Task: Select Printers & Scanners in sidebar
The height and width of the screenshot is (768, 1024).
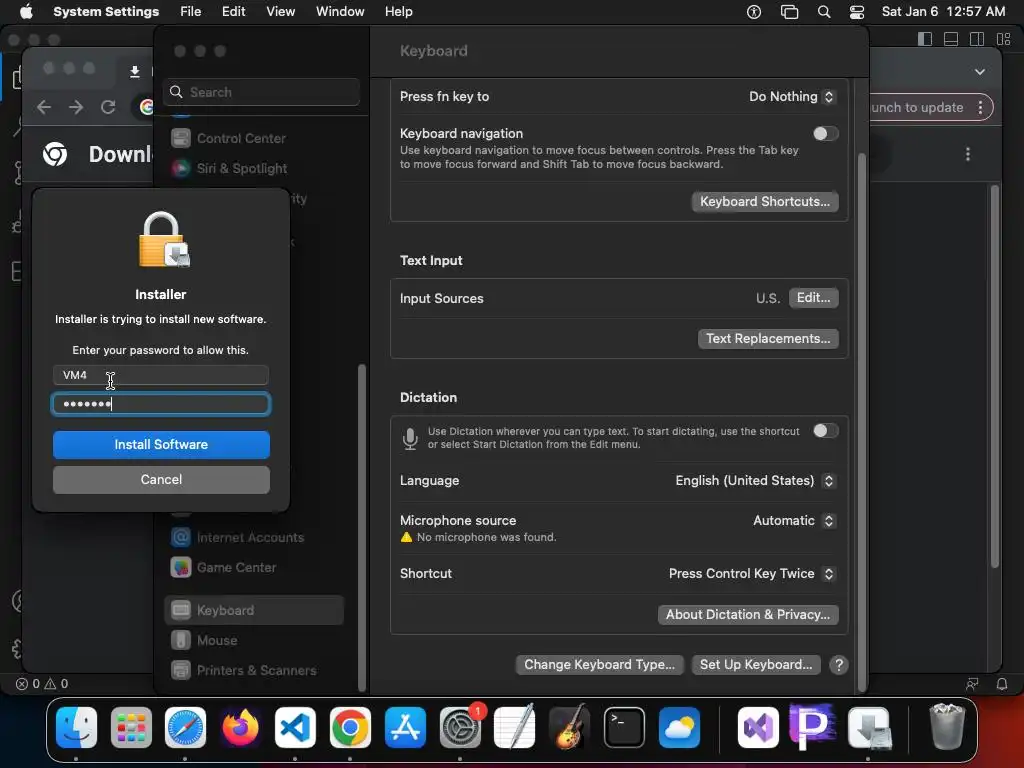Action: pyautogui.click(x=253, y=671)
